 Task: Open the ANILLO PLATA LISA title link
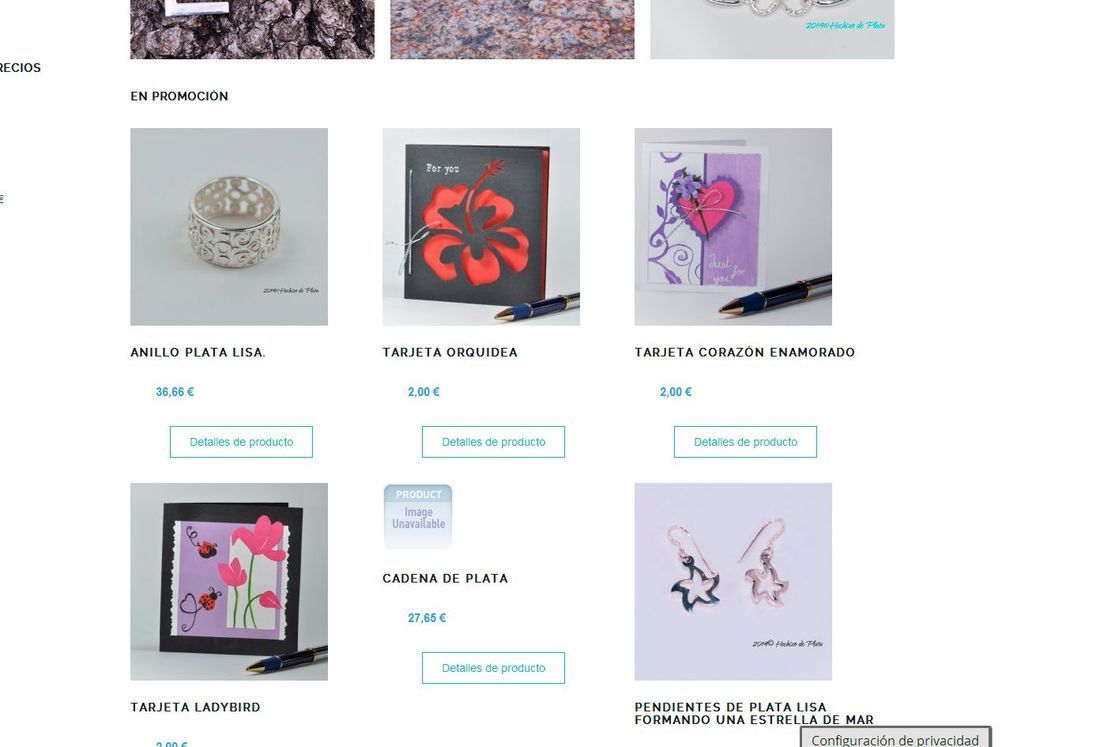[x=198, y=352]
